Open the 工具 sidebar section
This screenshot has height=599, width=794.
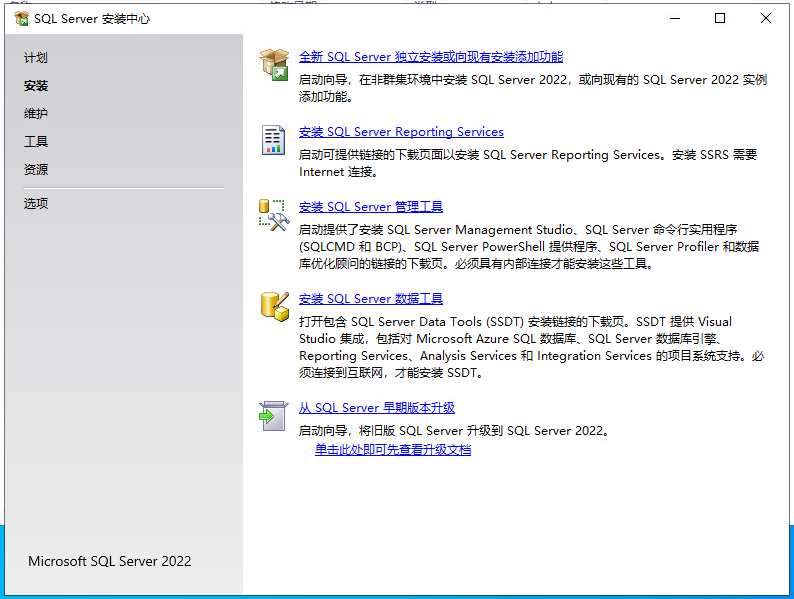tap(36, 141)
